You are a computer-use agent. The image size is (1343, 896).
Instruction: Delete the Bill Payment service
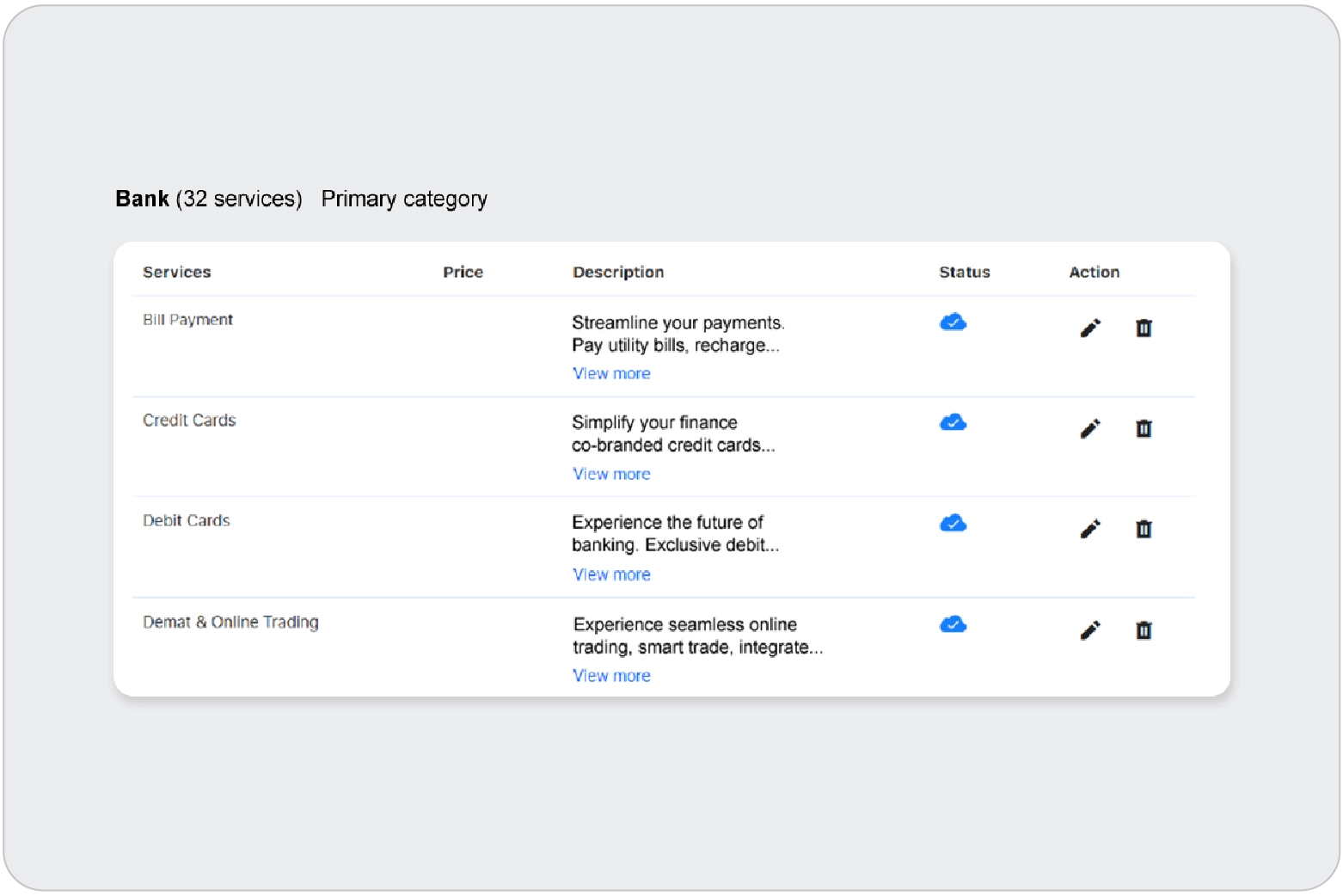1144,328
